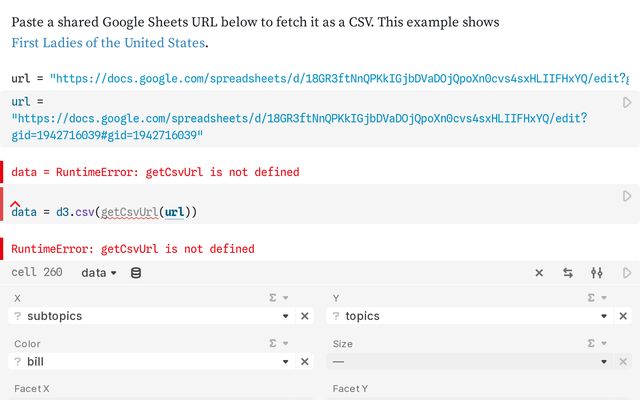Open First Ladies of the United States link
Screen dimensions: 640x400
pyautogui.click(x=108, y=42)
